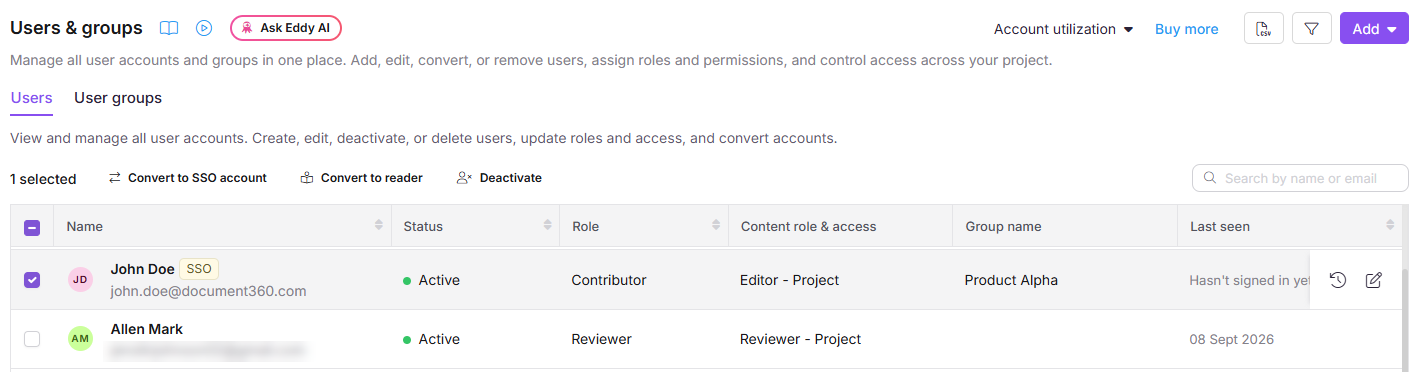Deactivate the selected user

(499, 178)
